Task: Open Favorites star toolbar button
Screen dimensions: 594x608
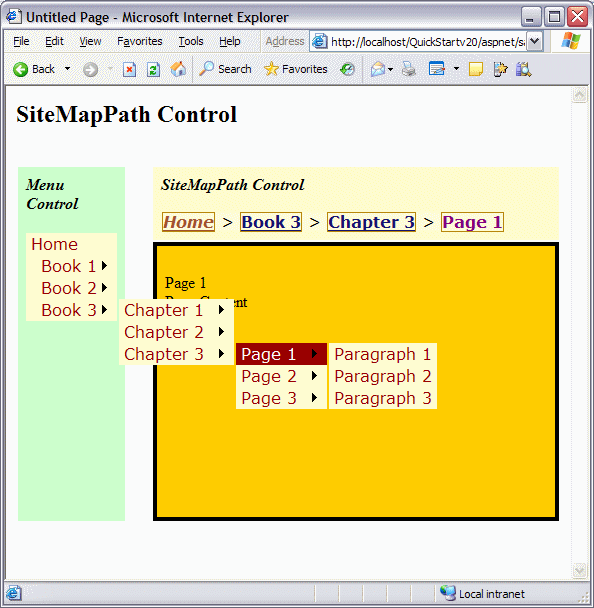Action: click(295, 69)
